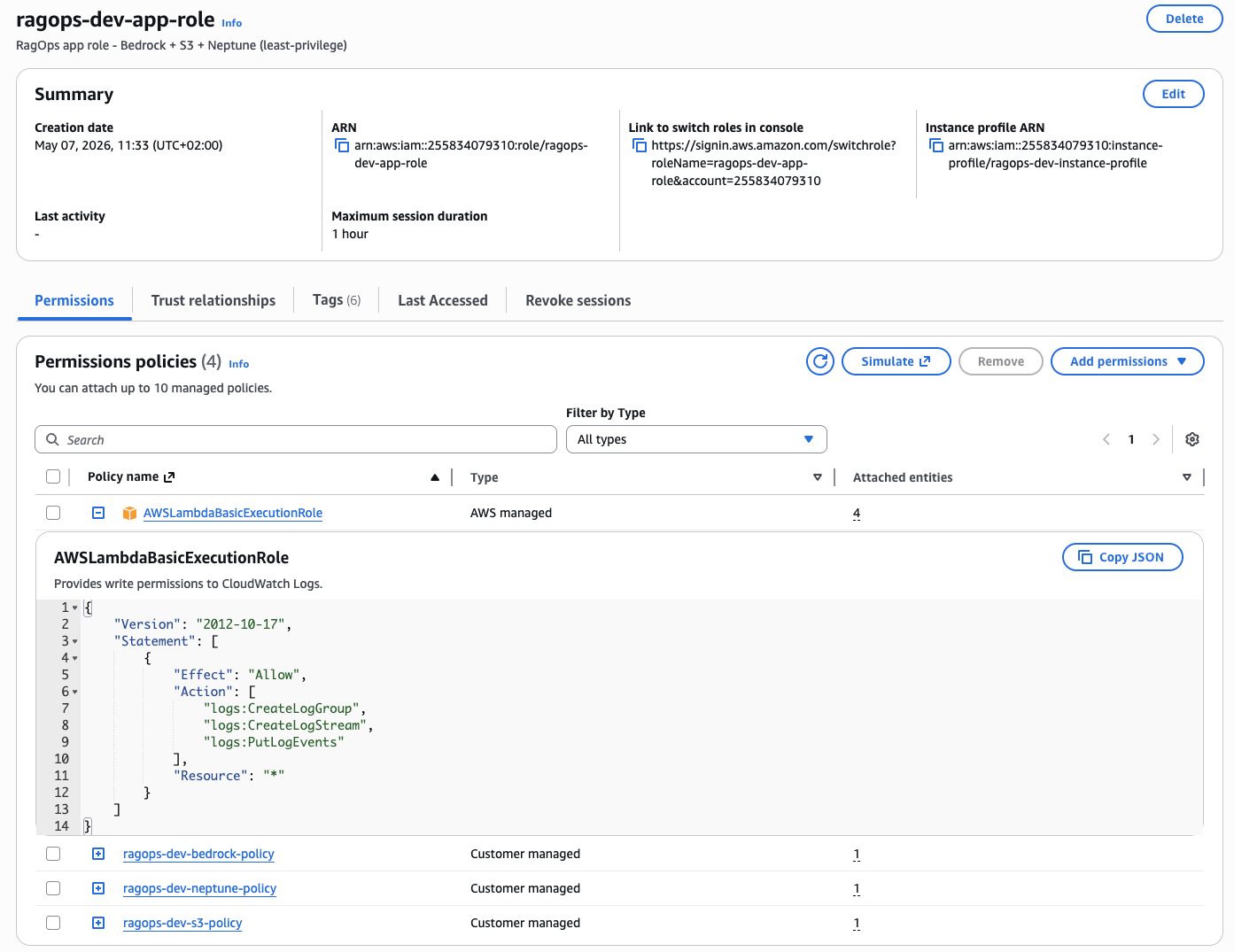Screen dimensions: 1234x952
Task: Click the Edit summary button
Action: tap(1173, 94)
